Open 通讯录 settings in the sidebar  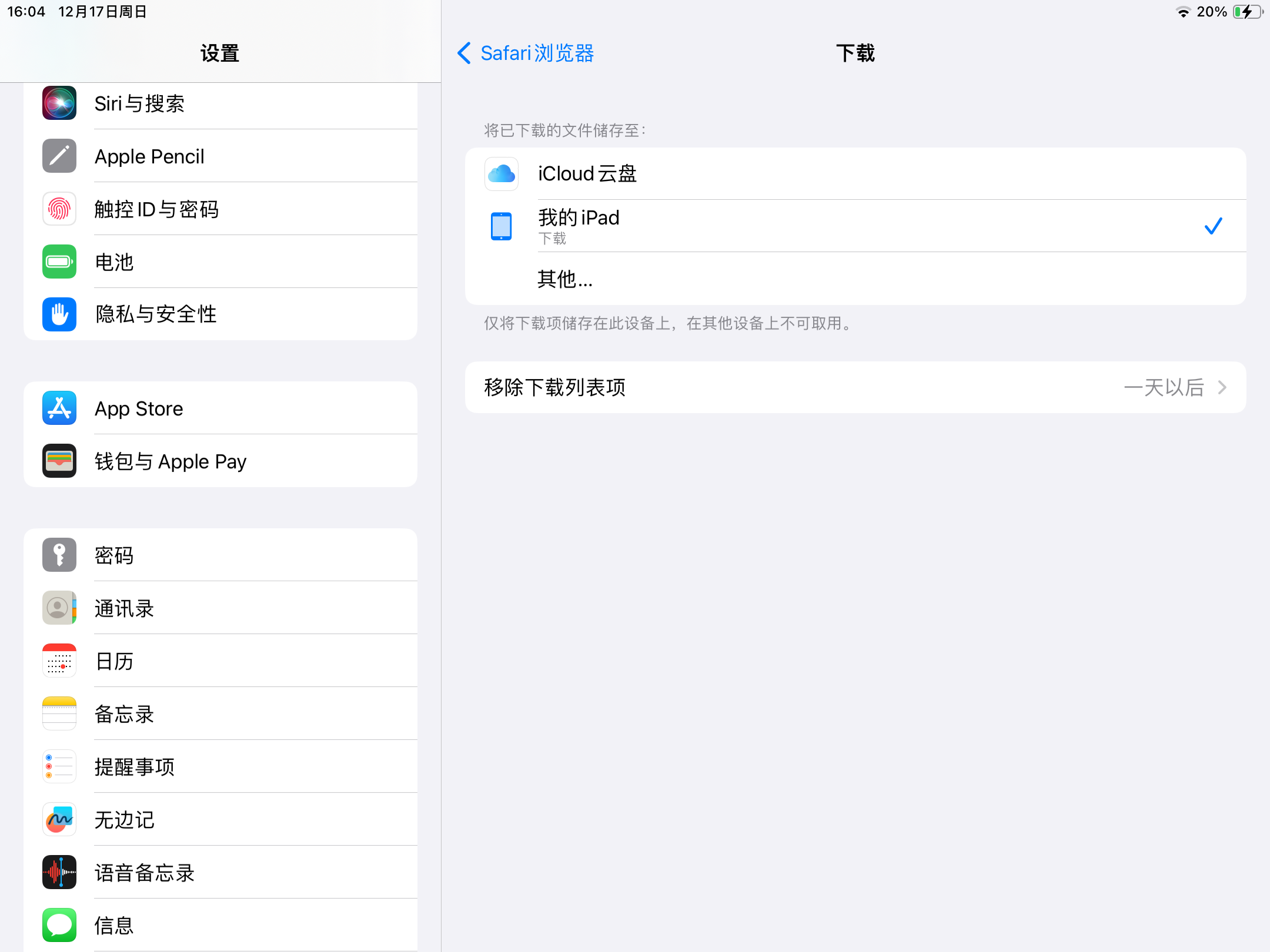point(125,608)
